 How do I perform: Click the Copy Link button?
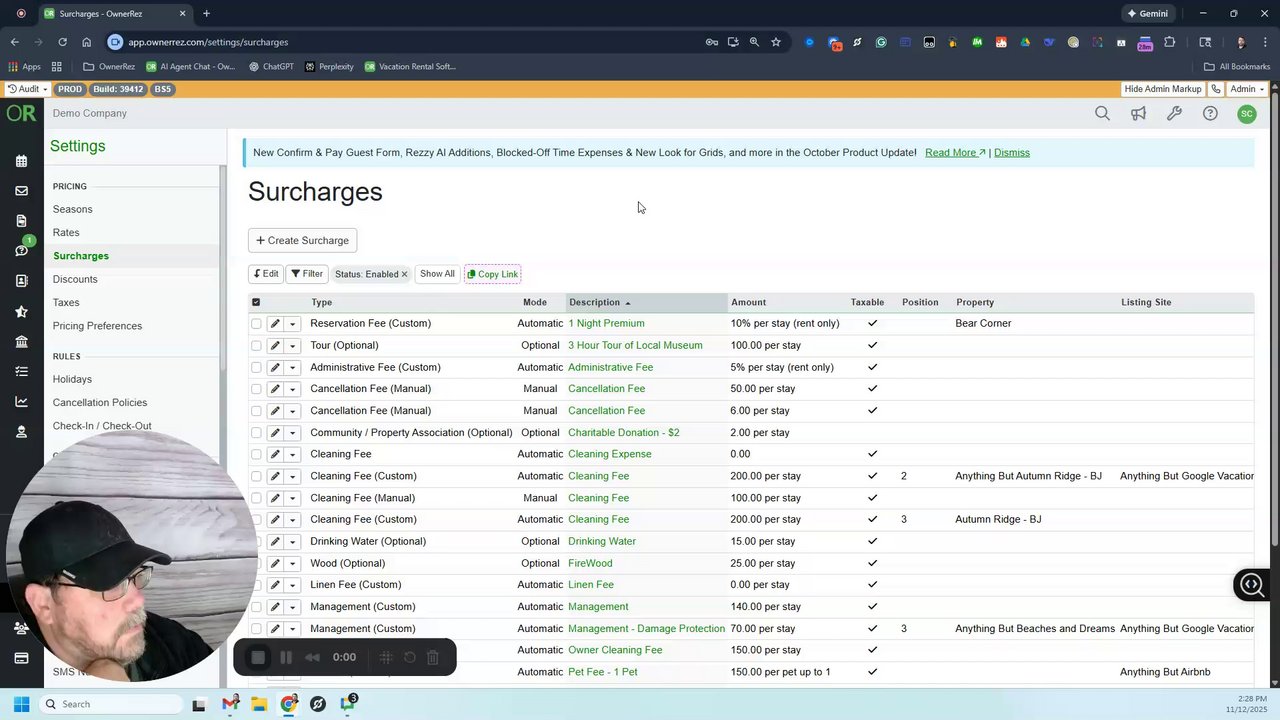[x=492, y=274]
